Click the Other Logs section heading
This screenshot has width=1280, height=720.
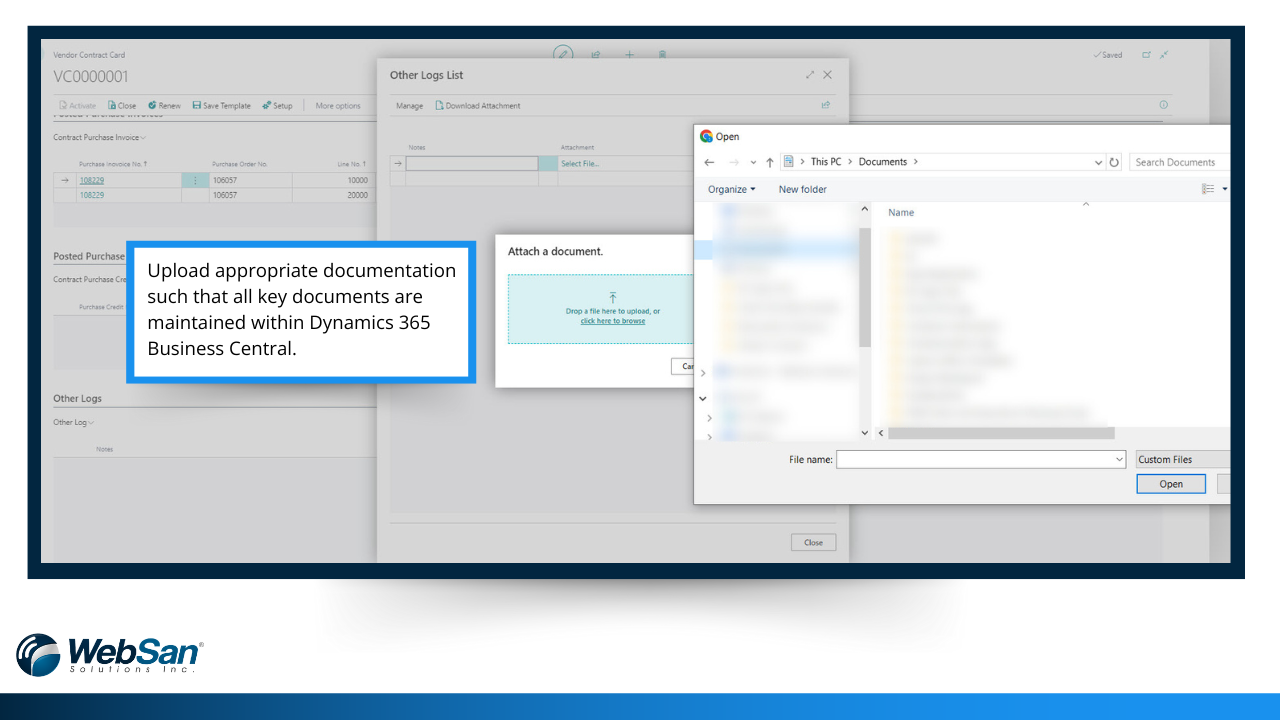77,399
